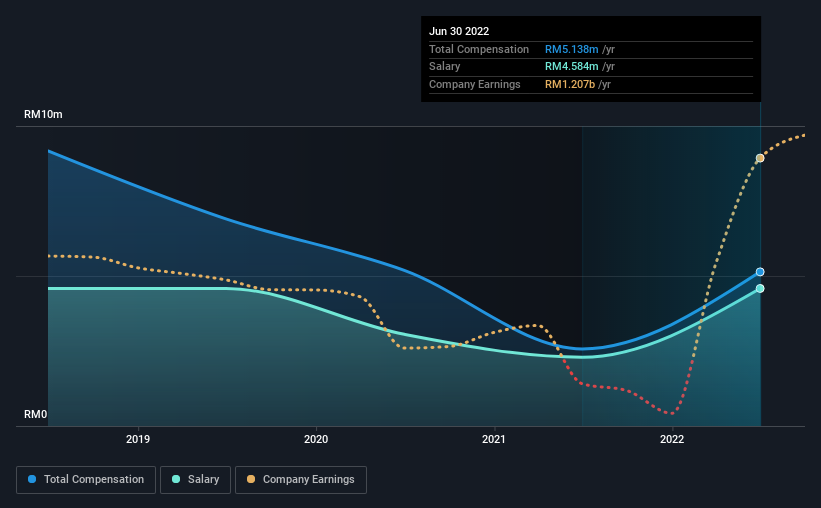Click the tooltip's Salary row label
This screenshot has height=508, width=821.
tap(445, 67)
